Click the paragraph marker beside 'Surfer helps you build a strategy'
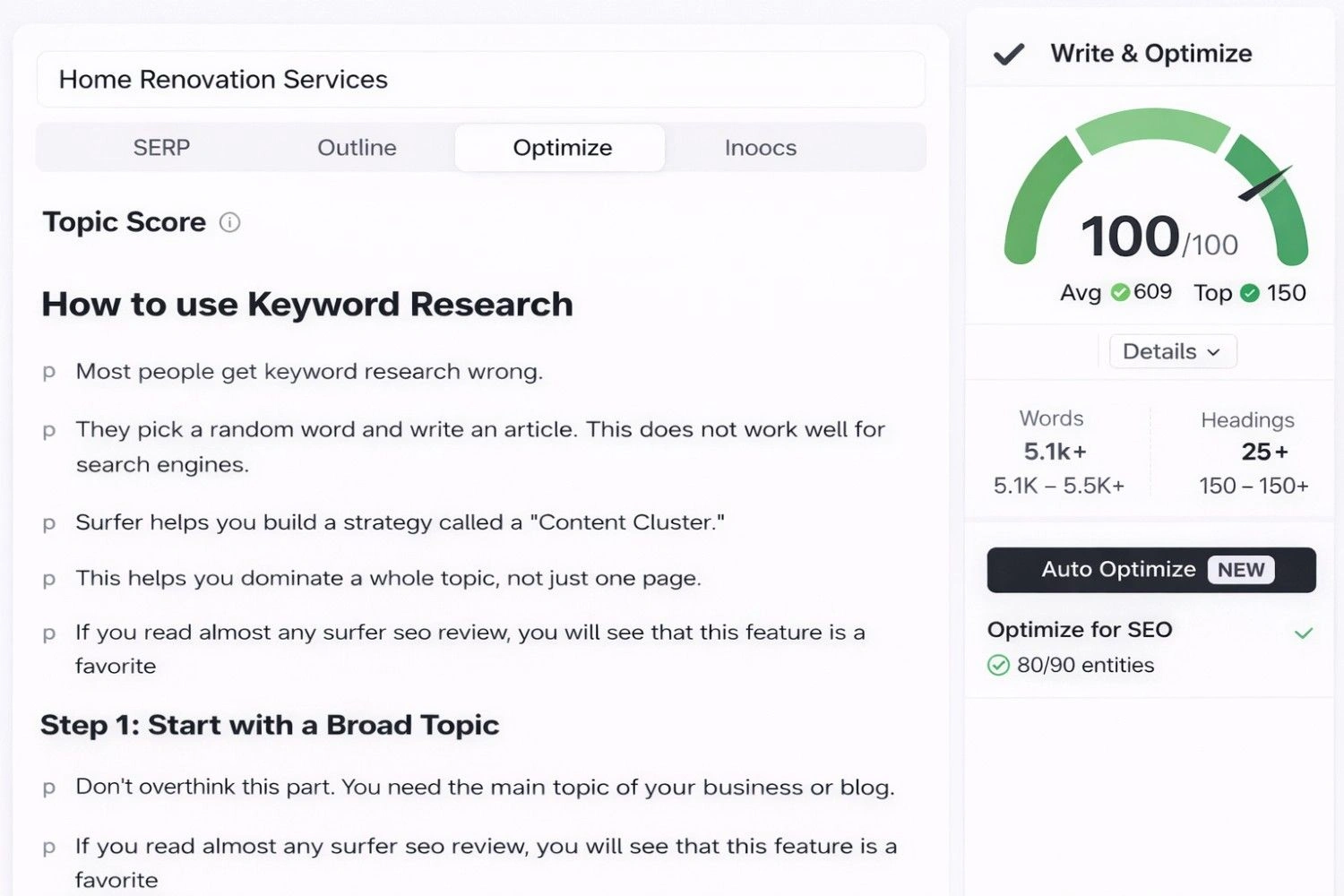This screenshot has width=1344, height=896. point(48,522)
